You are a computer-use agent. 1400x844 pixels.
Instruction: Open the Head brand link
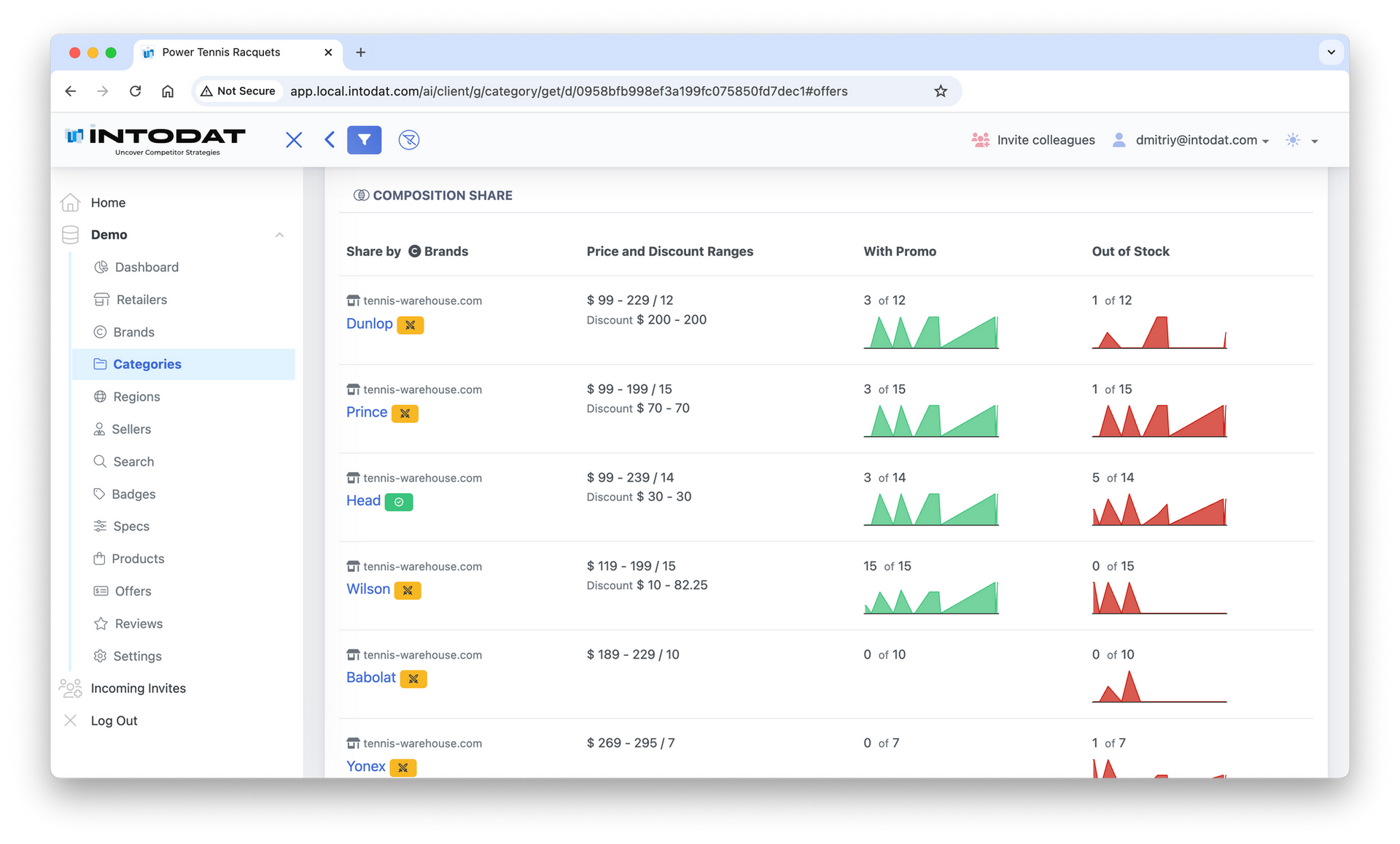(363, 500)
